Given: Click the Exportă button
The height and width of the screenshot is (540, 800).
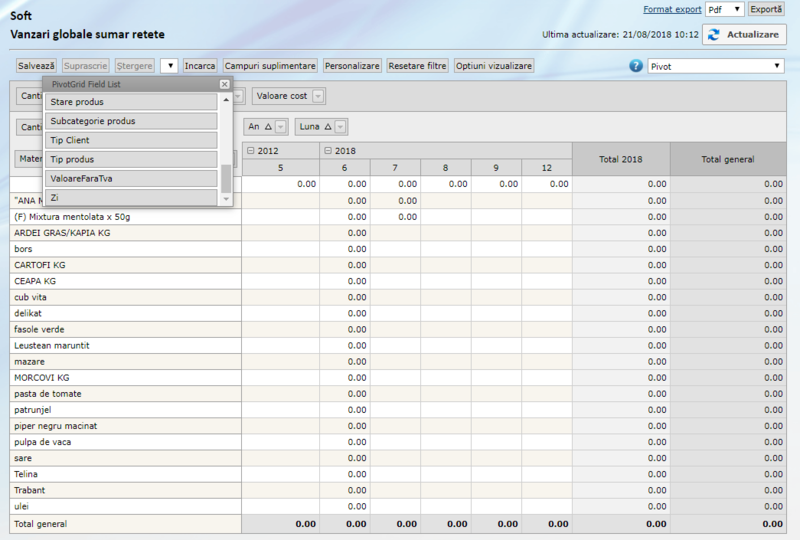Looking at the screenshot, I should point(767,9).
